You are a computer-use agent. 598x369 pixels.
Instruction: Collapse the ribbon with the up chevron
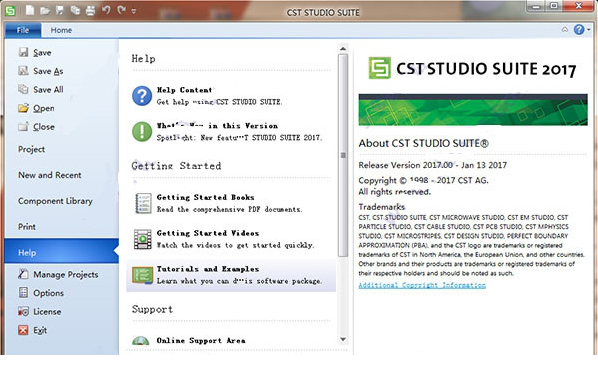[x=564, y=29]
